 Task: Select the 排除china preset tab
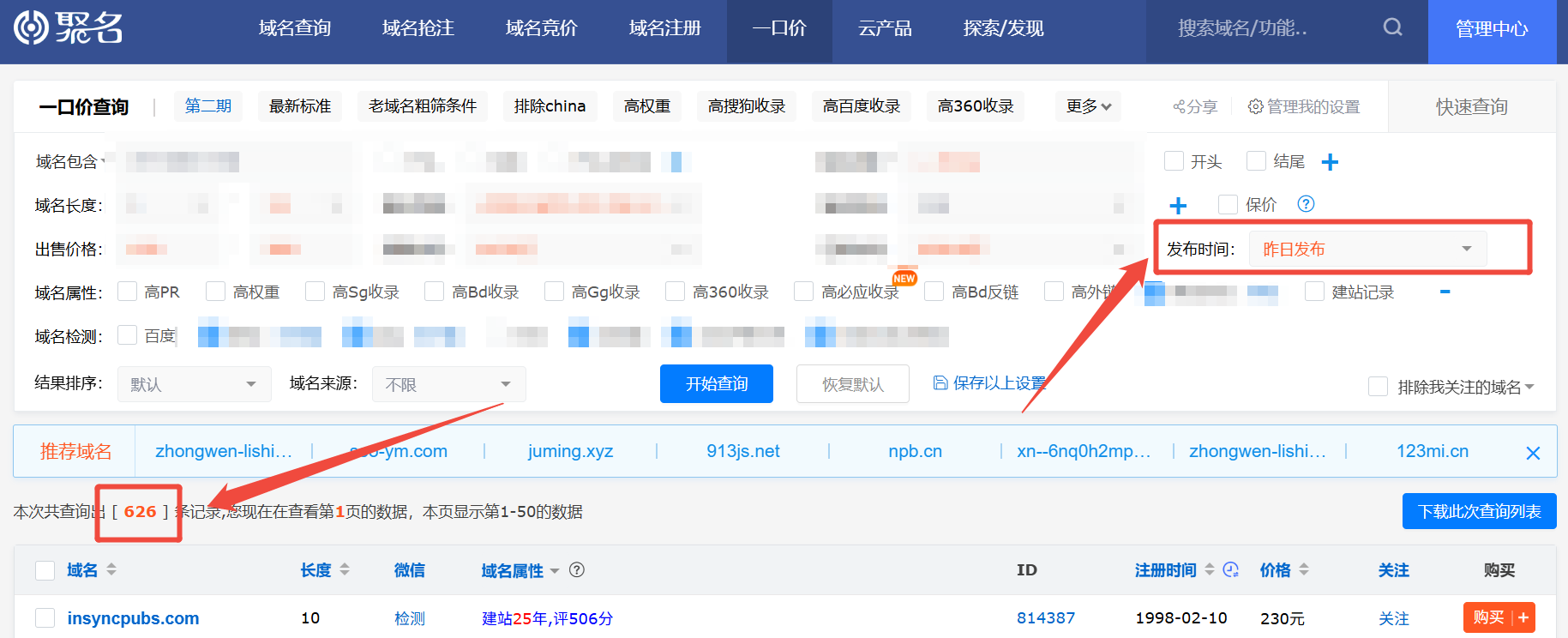click(x=550, y=106)
